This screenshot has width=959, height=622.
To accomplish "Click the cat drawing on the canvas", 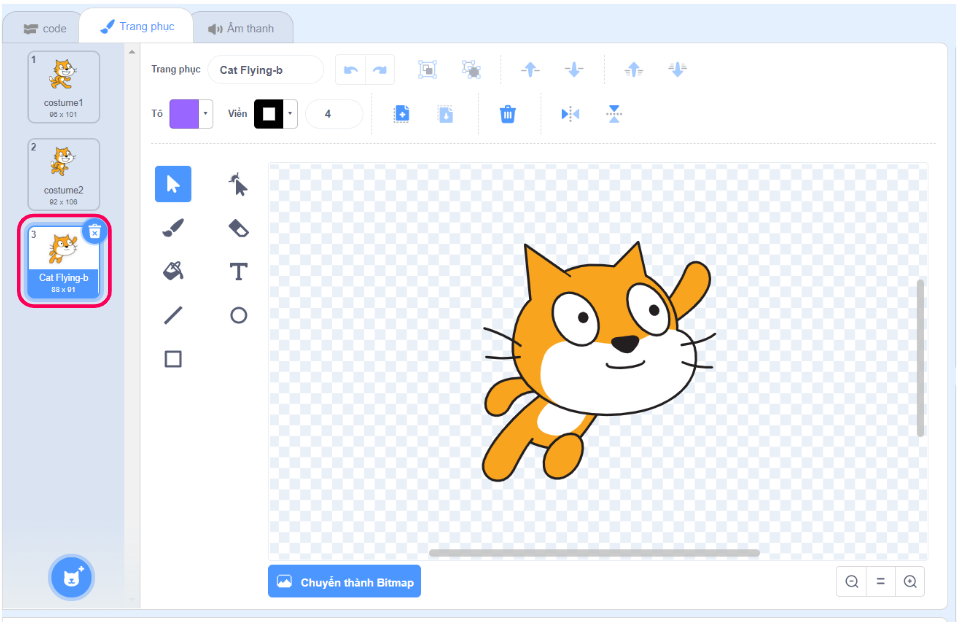I will 599,361.
